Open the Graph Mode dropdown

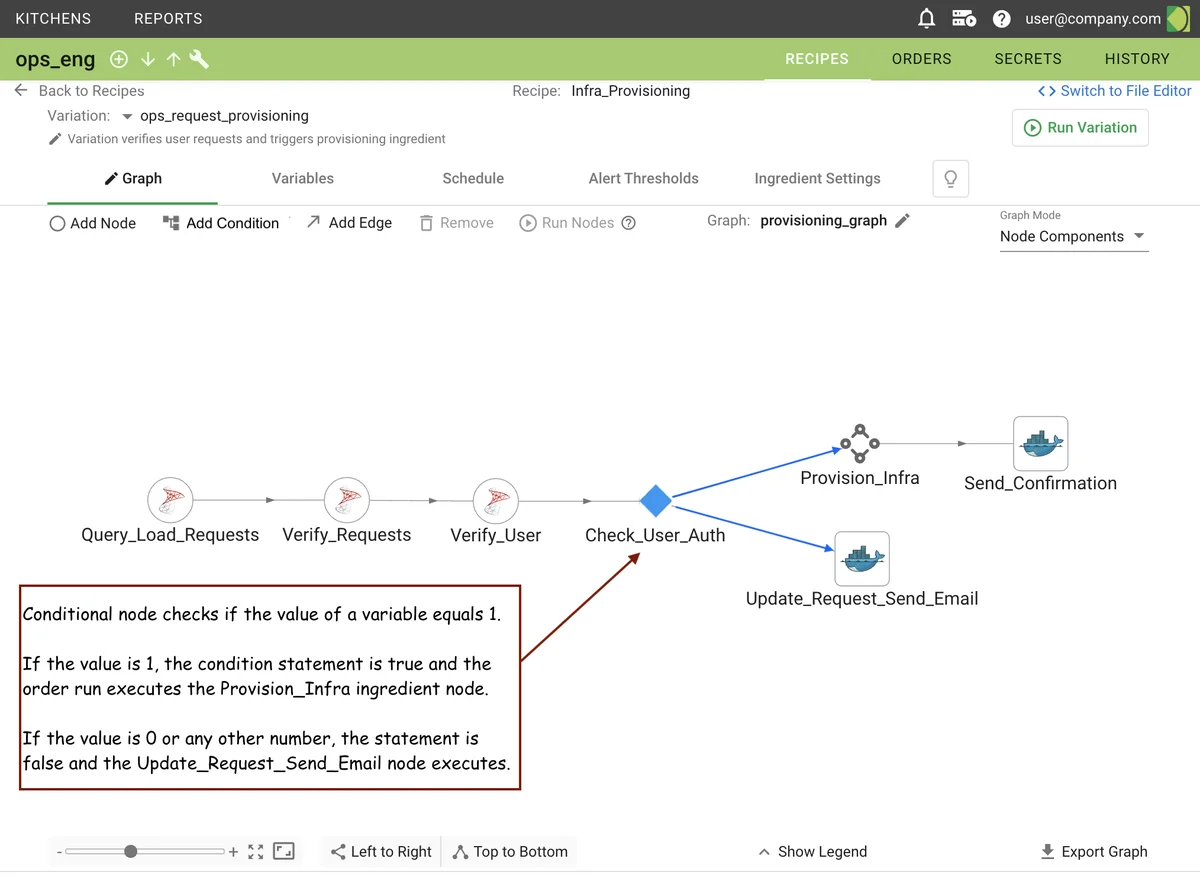1073,237
